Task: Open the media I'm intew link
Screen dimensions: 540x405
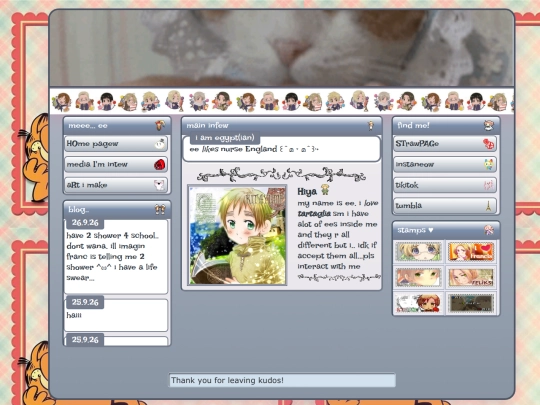Action: coord(116,164)
